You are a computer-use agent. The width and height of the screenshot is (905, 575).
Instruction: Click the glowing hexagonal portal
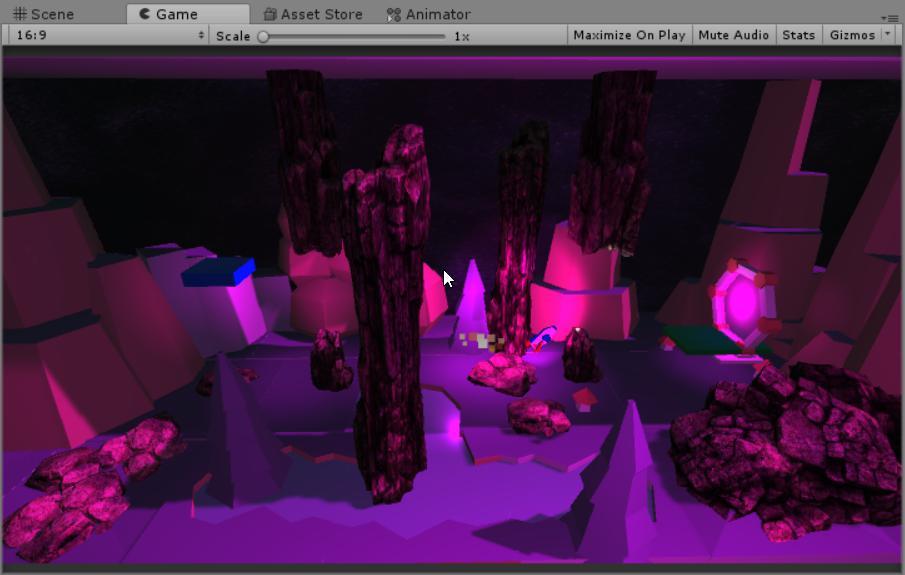point(741,302)
